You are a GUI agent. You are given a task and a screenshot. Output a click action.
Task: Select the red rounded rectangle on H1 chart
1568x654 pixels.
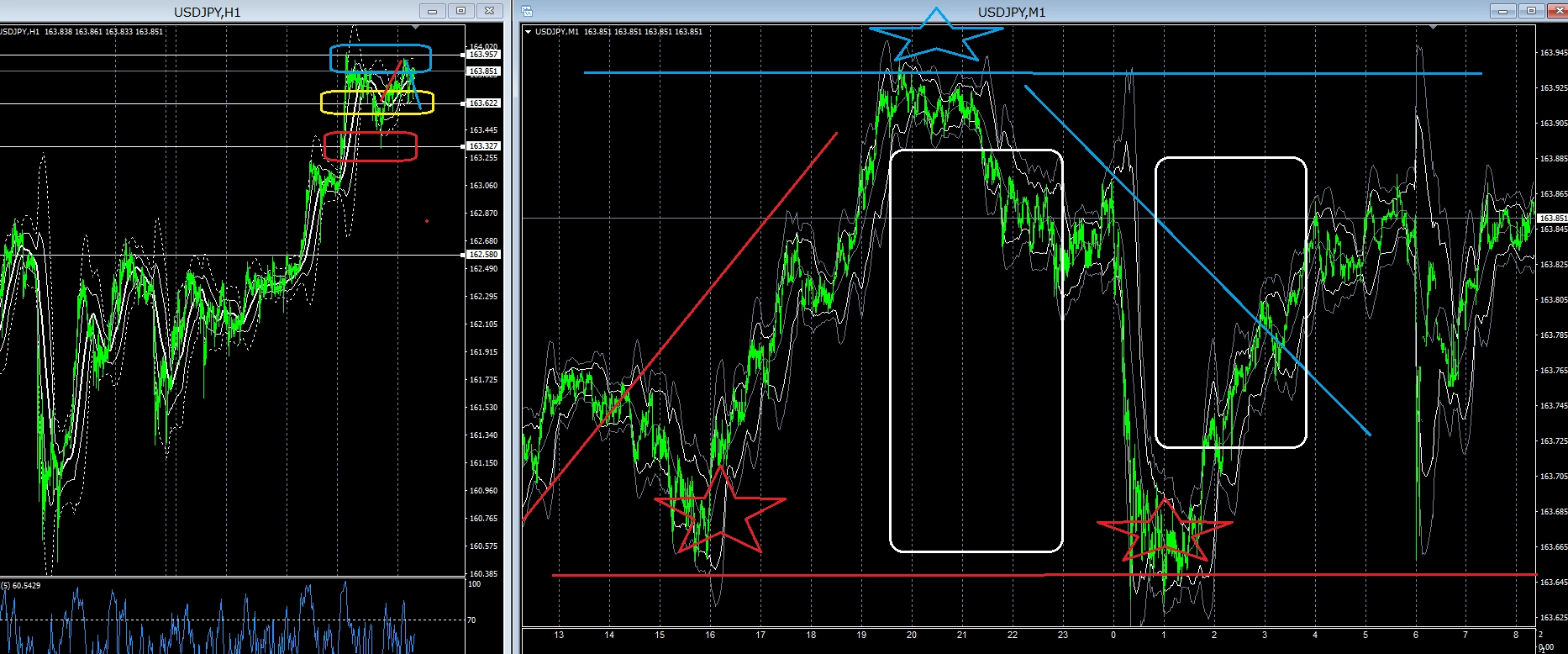(371, 146)
